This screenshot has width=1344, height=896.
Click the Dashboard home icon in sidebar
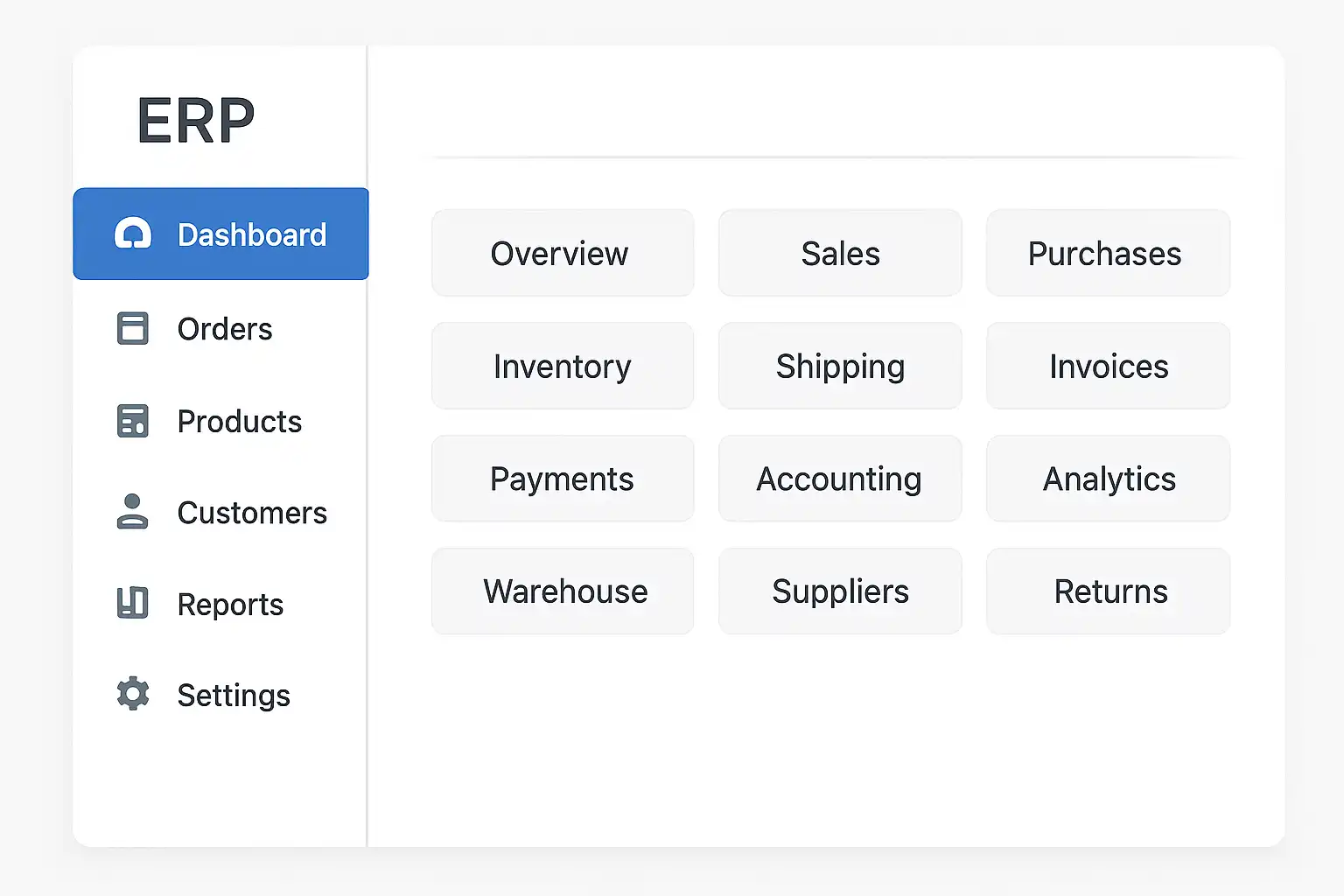tap(133, 234)
